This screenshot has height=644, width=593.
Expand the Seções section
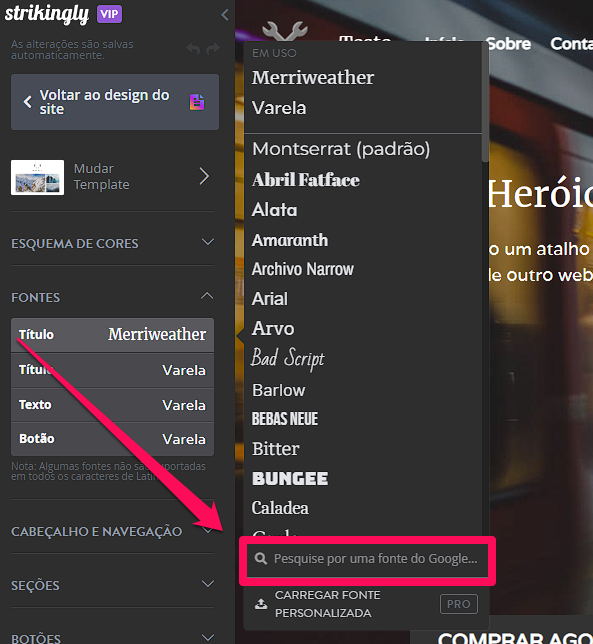(112, 585)
